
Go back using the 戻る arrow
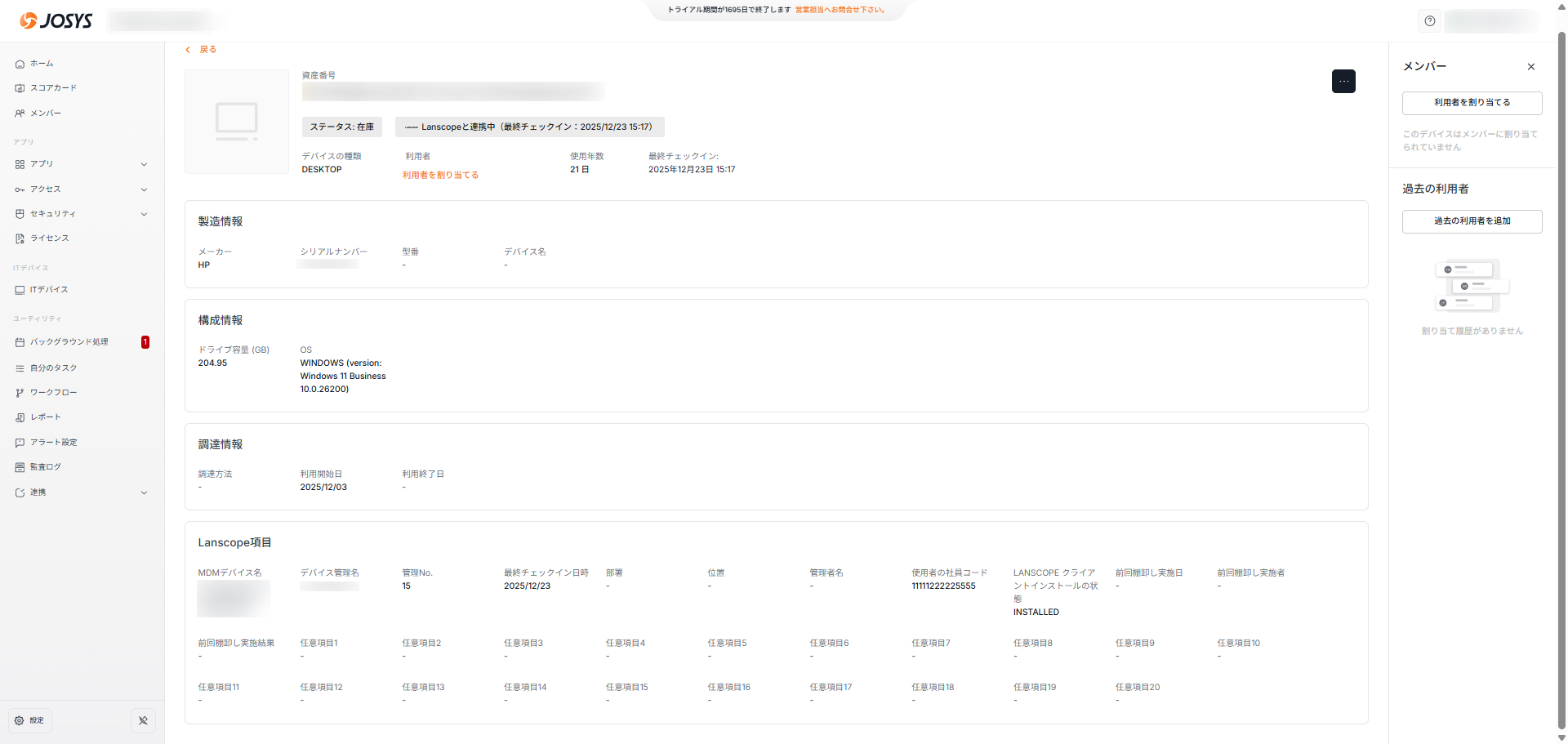pyautogui.click(x=201, y=50)
